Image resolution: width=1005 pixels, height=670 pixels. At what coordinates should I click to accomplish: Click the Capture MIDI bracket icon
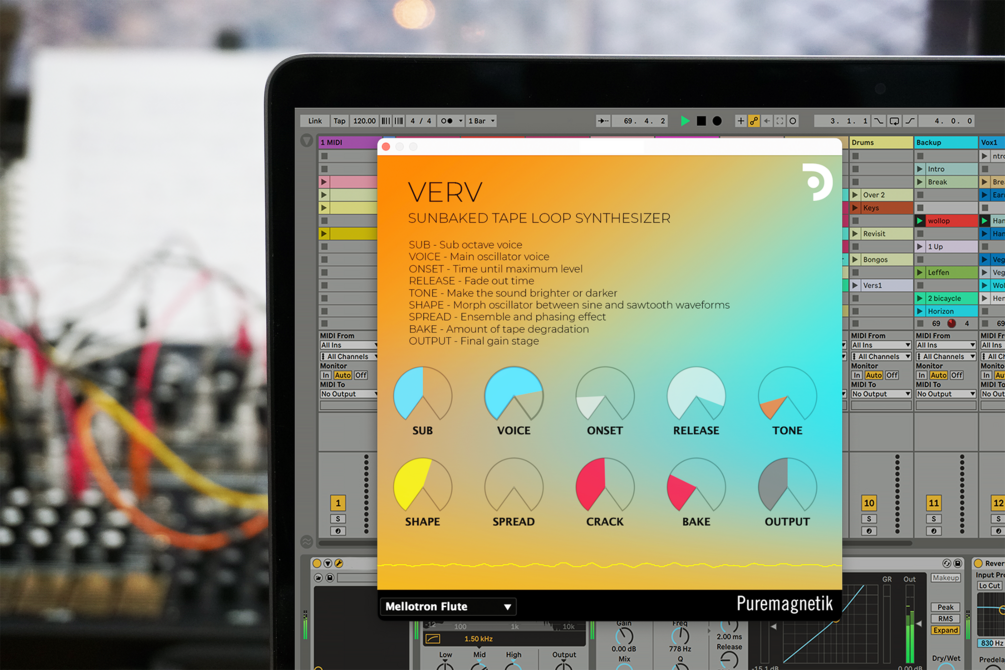779,121
